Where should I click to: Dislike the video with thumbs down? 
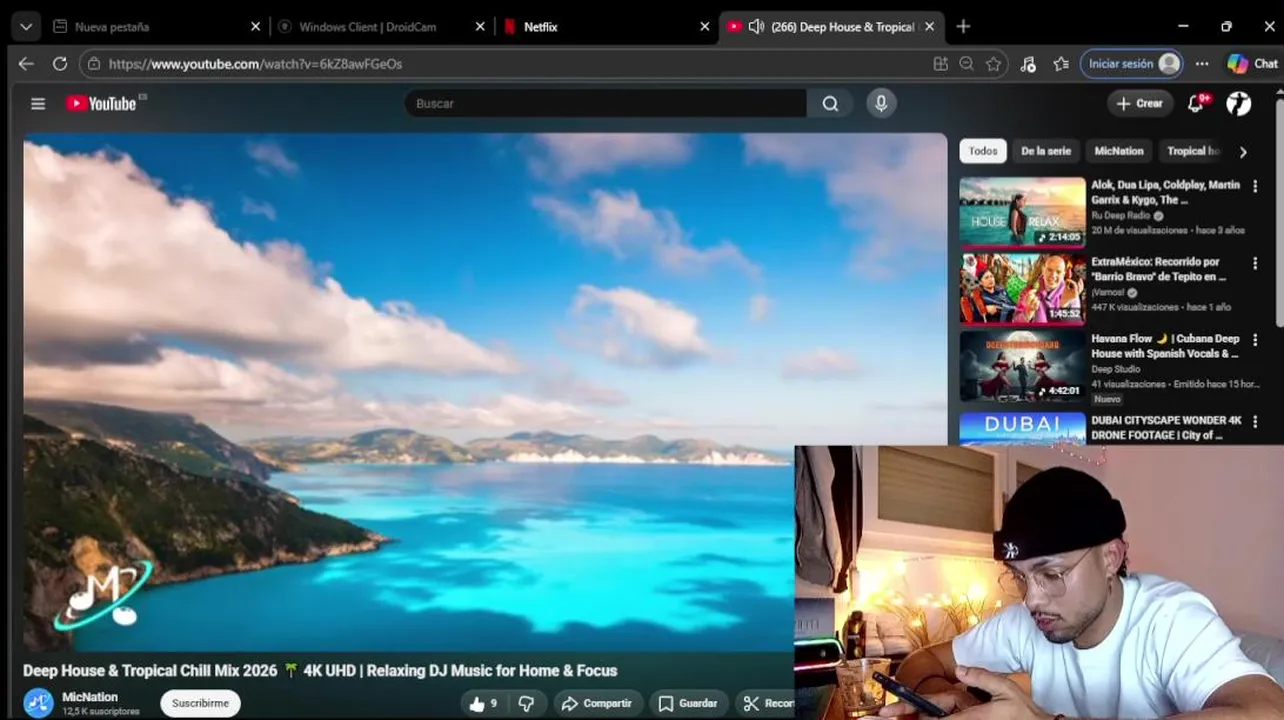(x=527, y=703)
